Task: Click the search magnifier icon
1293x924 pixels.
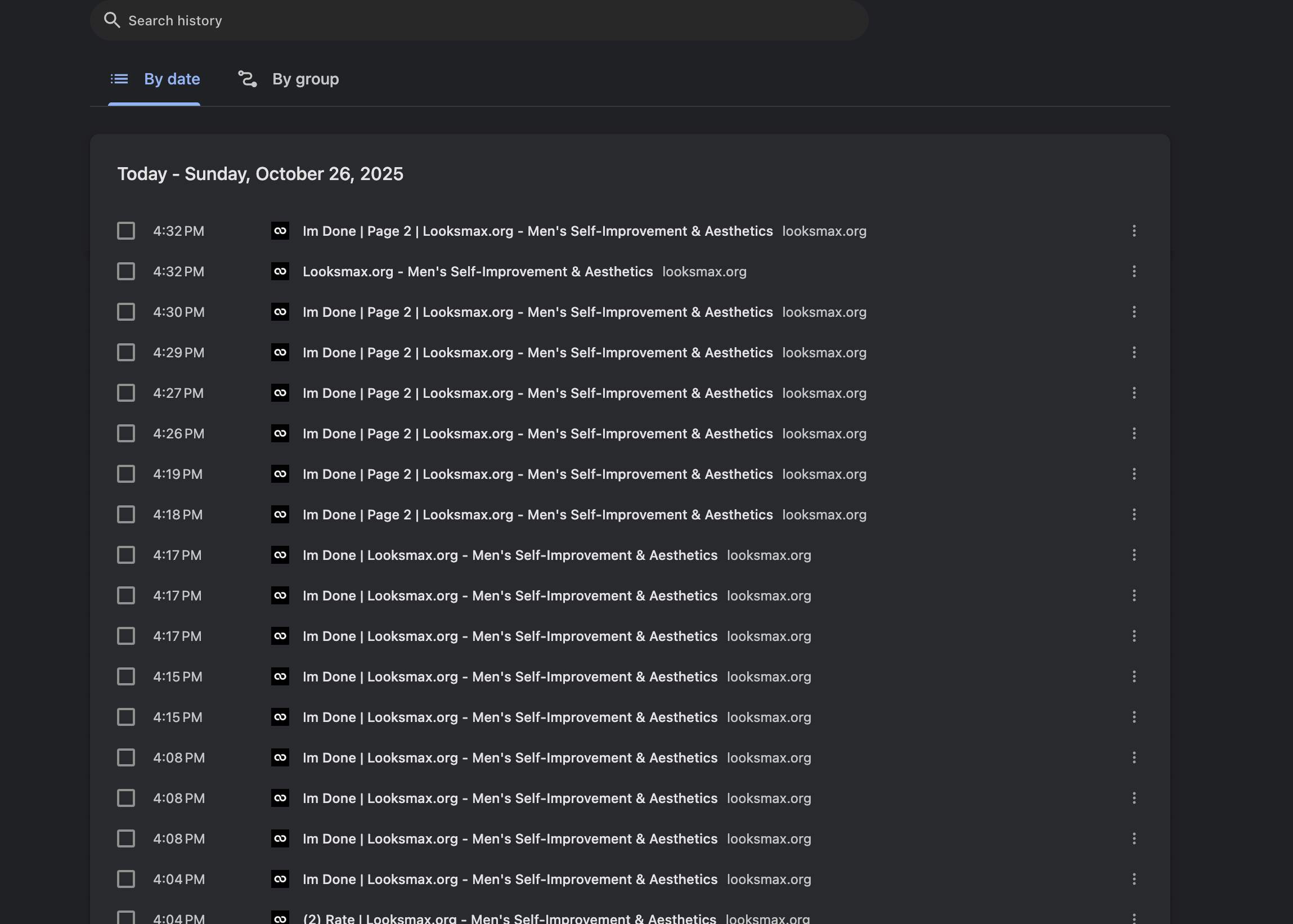Action: [112, 20]
